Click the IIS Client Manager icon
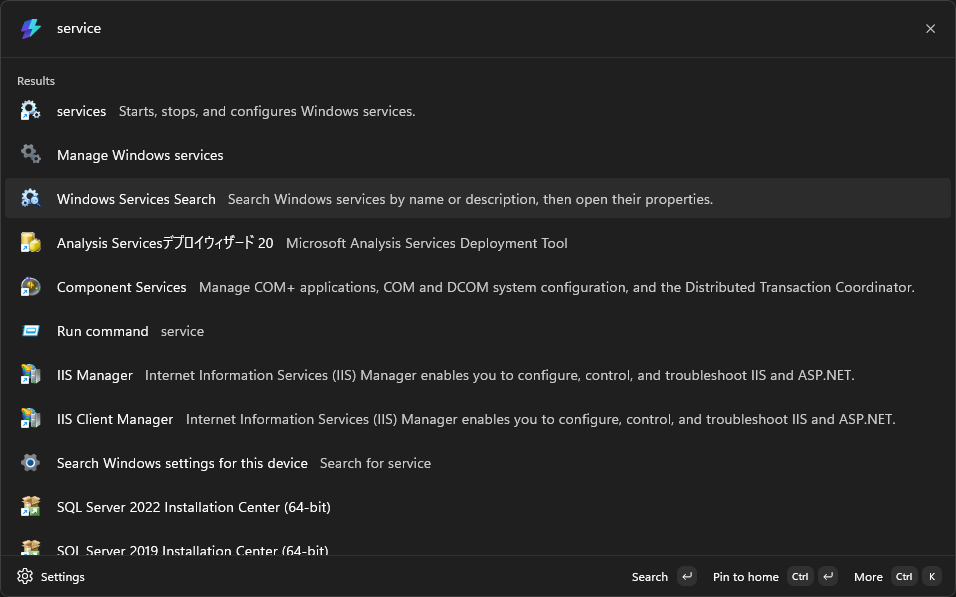Image resolution: width=956 pixels, height=597 pixels. (30, 418)
